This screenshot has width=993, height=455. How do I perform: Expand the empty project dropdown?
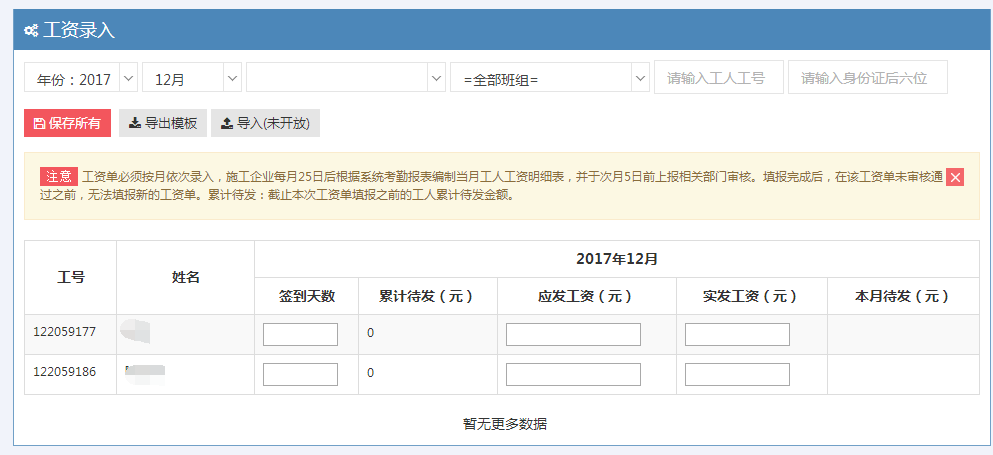point(346,78)
